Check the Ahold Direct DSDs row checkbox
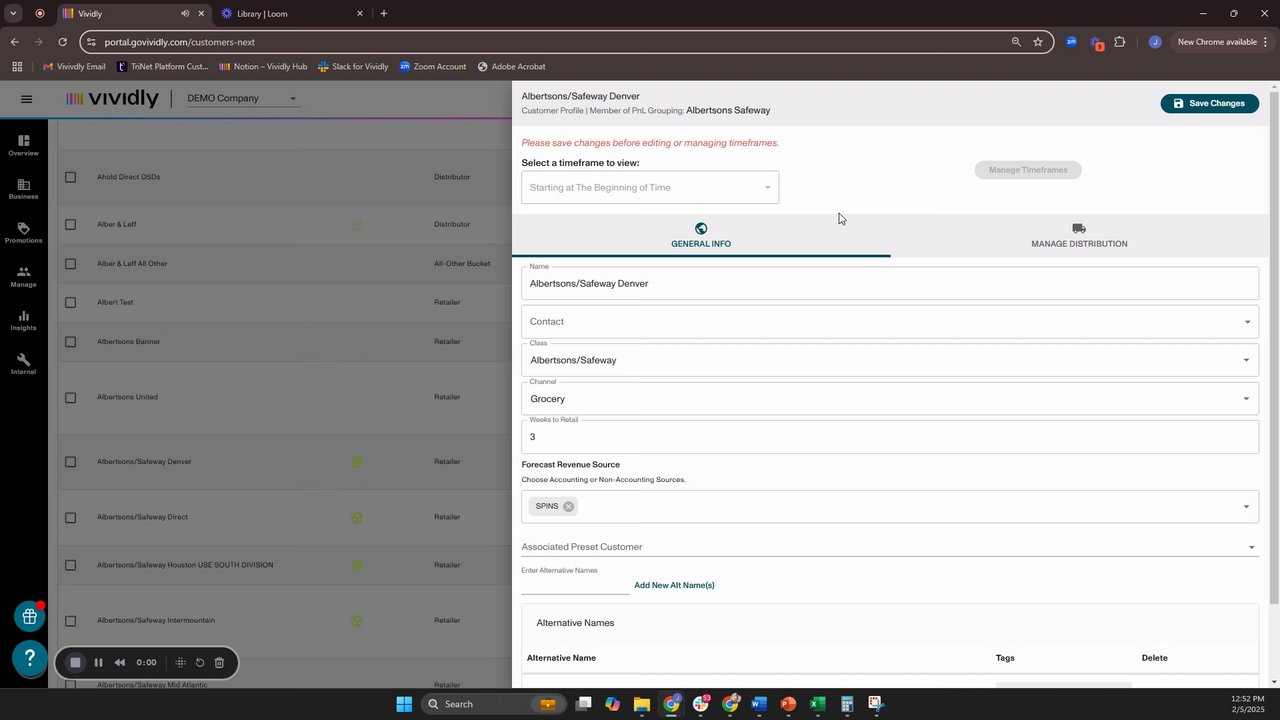1280x720 pixels. tap(70, 177)
